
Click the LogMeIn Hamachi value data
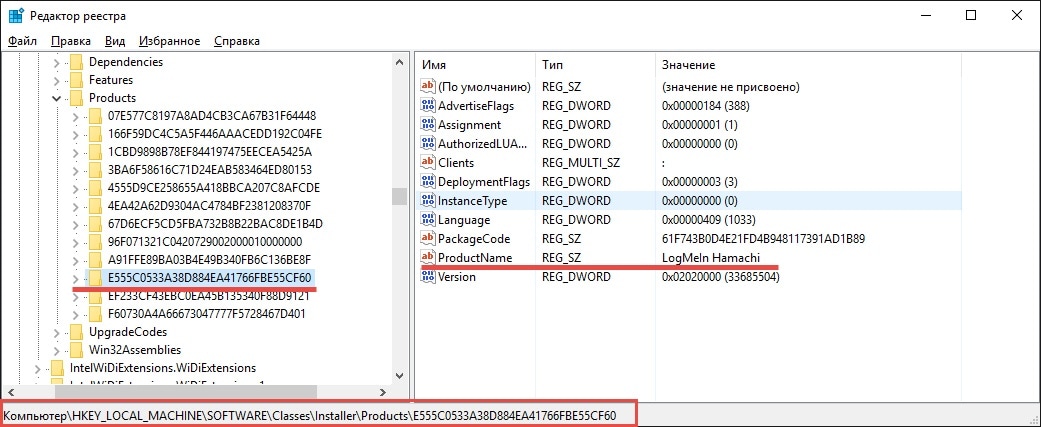tap(710, 258)
